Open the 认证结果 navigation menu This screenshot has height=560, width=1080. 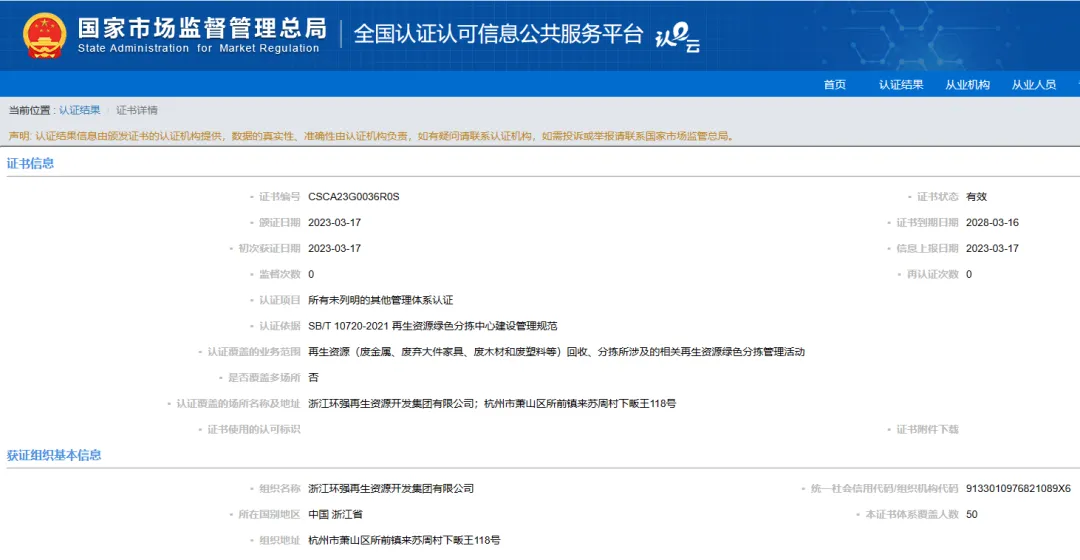[x=900, y=85]
